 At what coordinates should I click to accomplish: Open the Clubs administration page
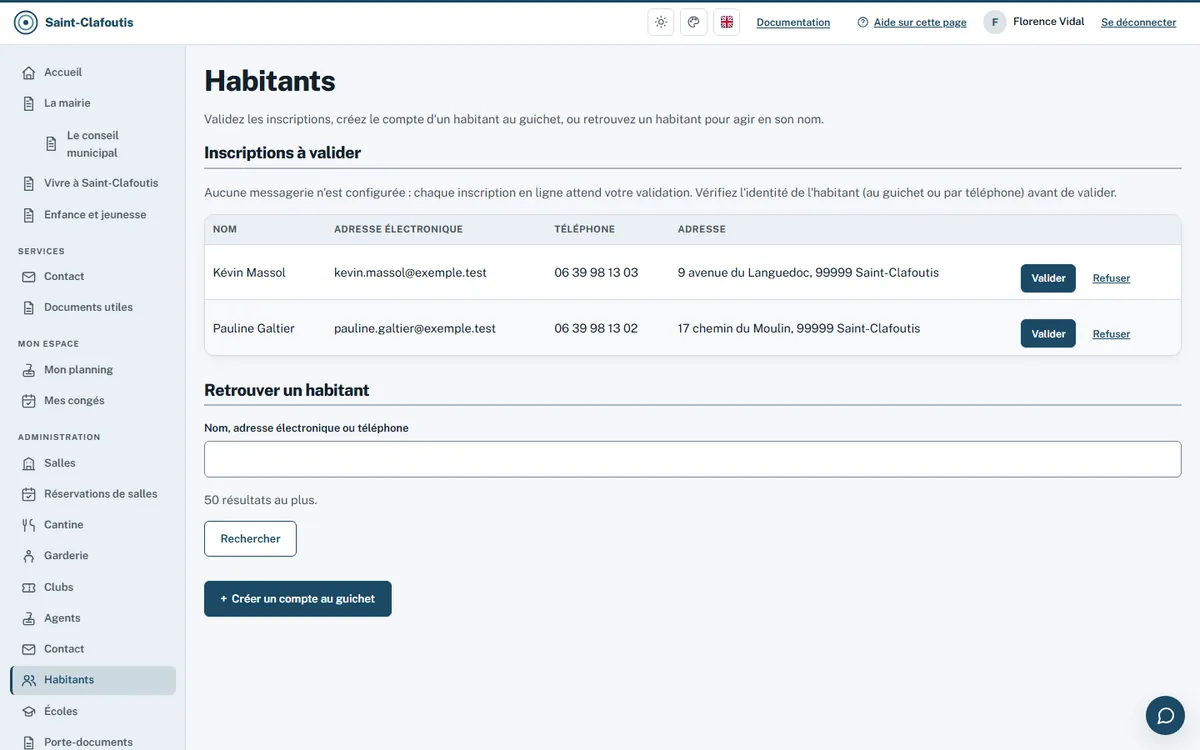coord(59,588)
